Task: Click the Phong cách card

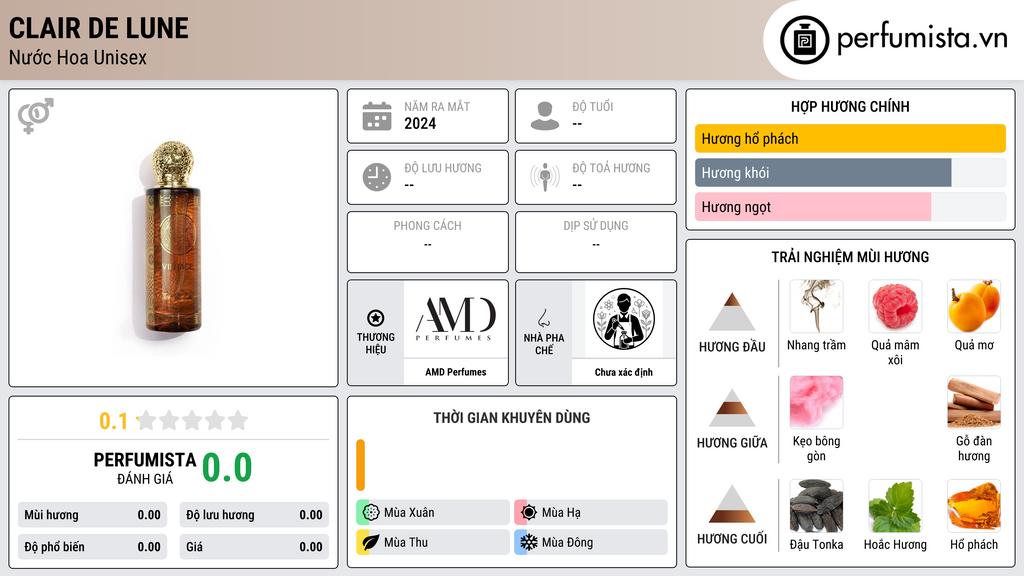Action: pos(428,242)
